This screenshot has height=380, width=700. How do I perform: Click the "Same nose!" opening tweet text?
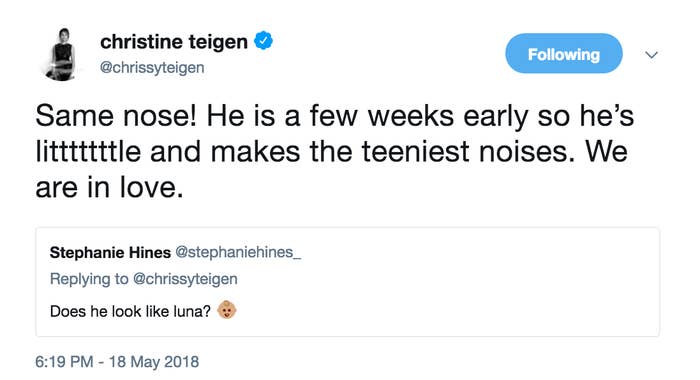coord(116,116)
